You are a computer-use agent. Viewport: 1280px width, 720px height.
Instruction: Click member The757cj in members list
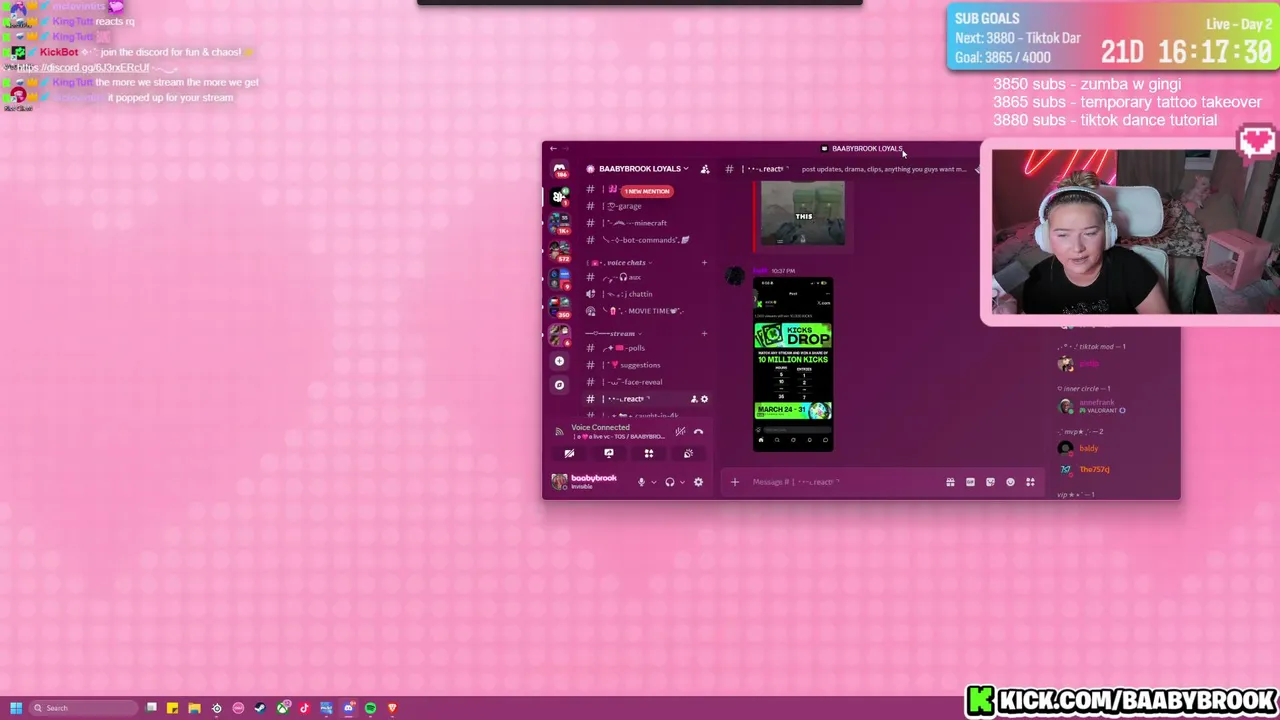click(x=1094, y=469)
